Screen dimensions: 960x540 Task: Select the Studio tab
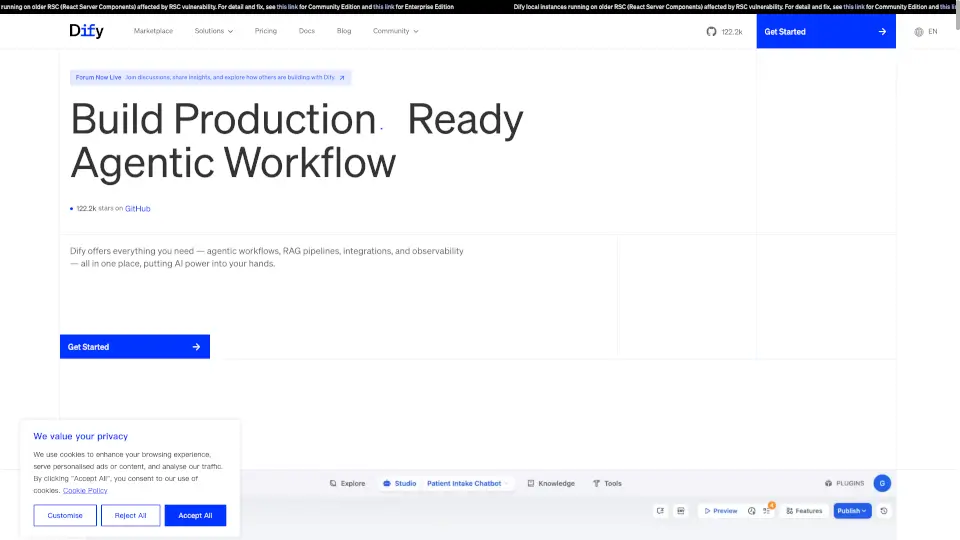coord(400,483)
